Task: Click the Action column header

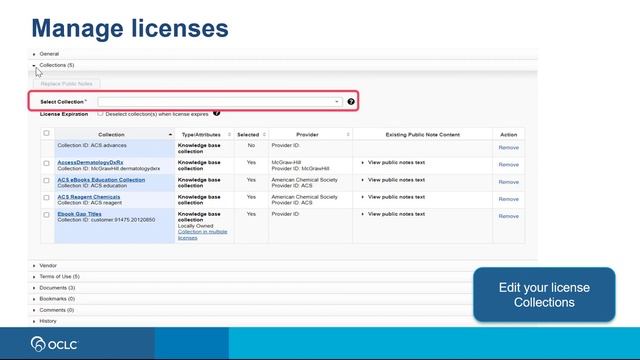Action: (509, 135)
